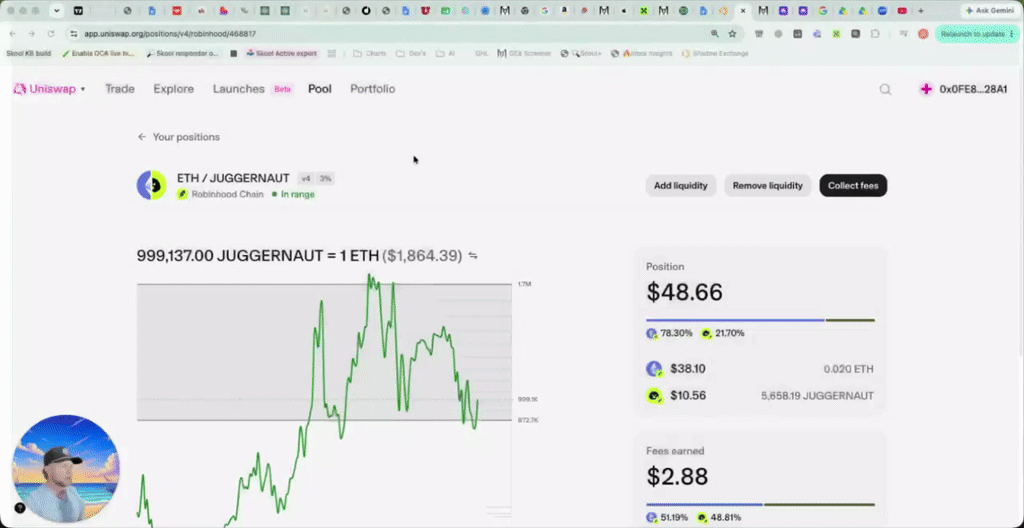This screenshot has width=1024, height=528.
Task: Click the Uniswap unicorn logo
Action: pos(20,89)
